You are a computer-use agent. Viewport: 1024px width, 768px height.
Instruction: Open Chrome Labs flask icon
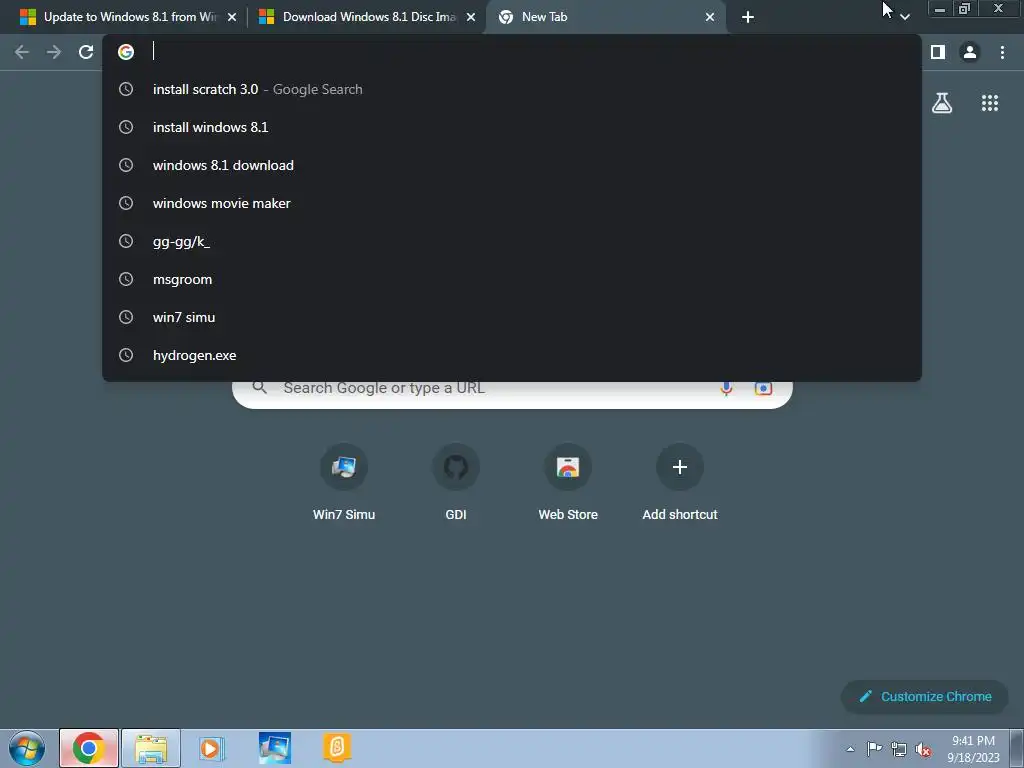942,103
